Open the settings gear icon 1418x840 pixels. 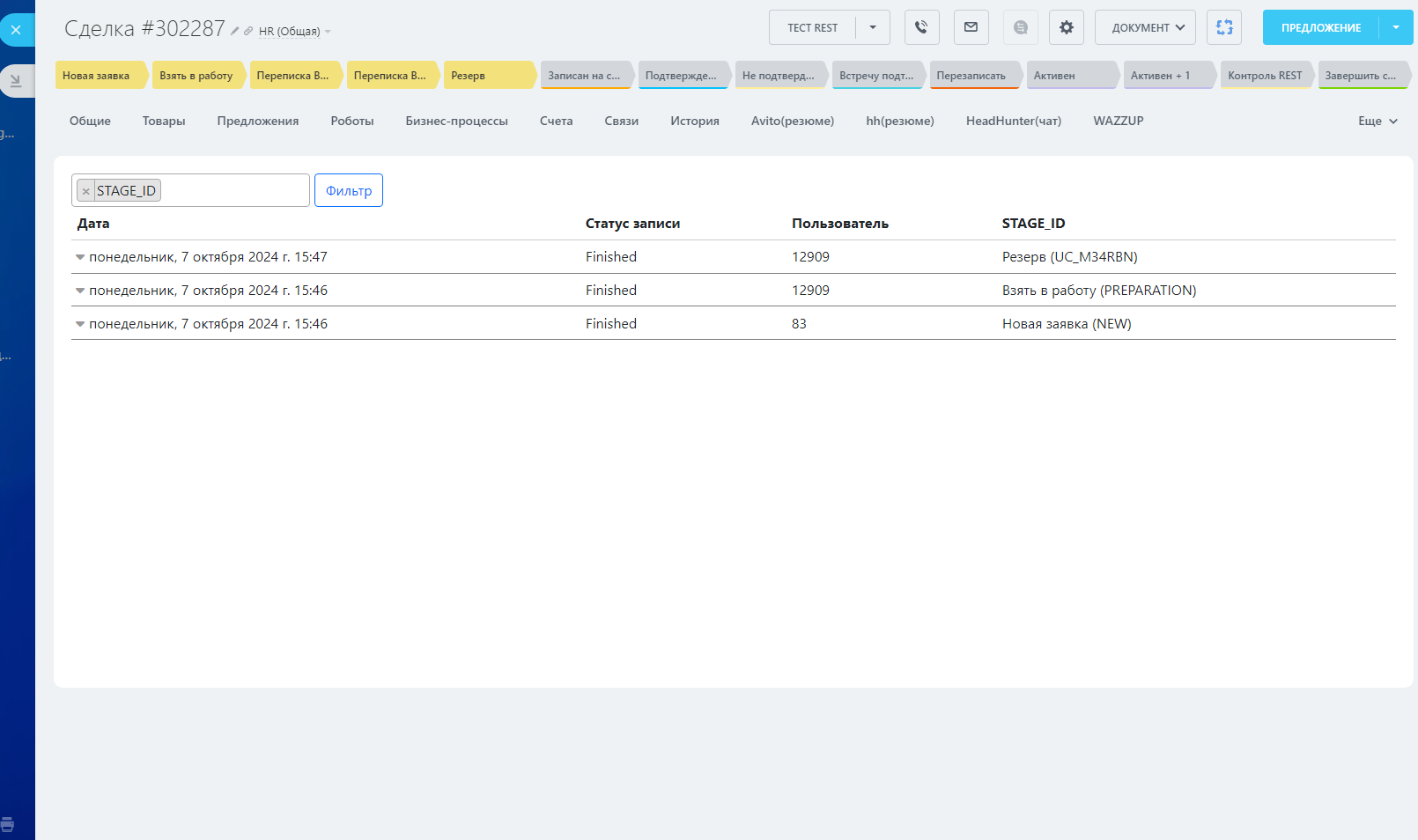pyautogui.click(x=1066, y=27)
